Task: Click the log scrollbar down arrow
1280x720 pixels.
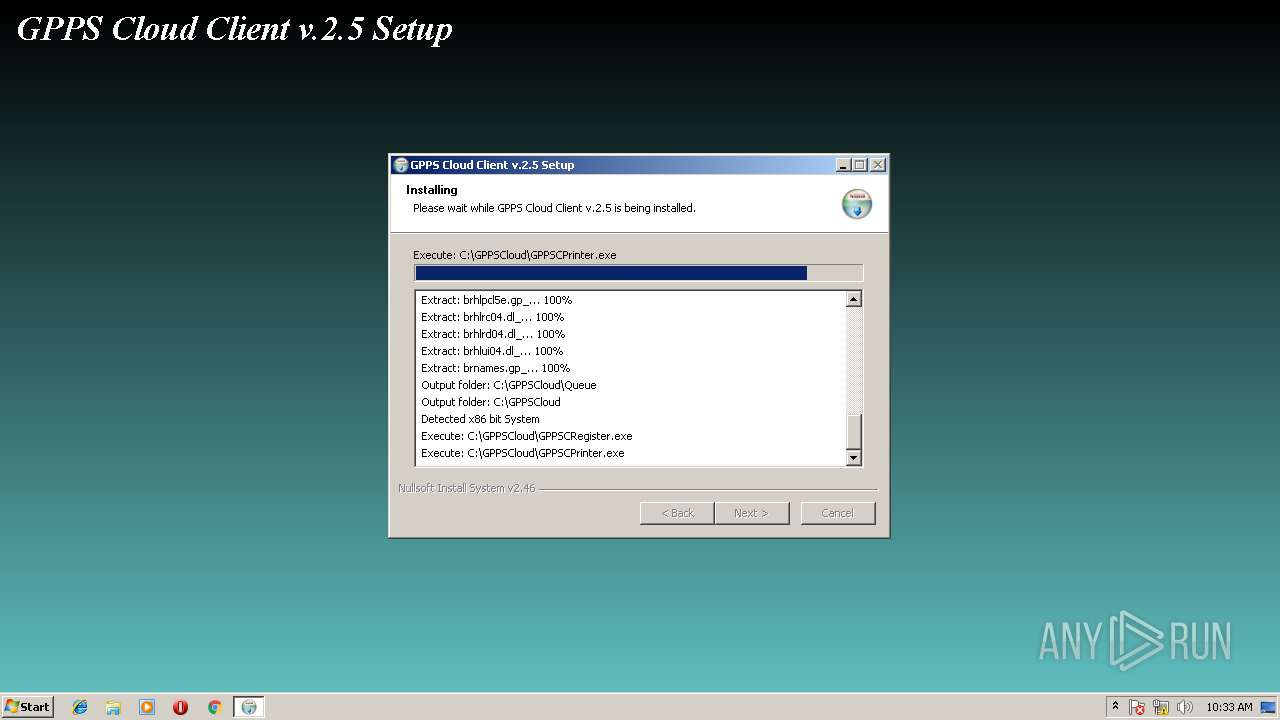Action: 853,458
